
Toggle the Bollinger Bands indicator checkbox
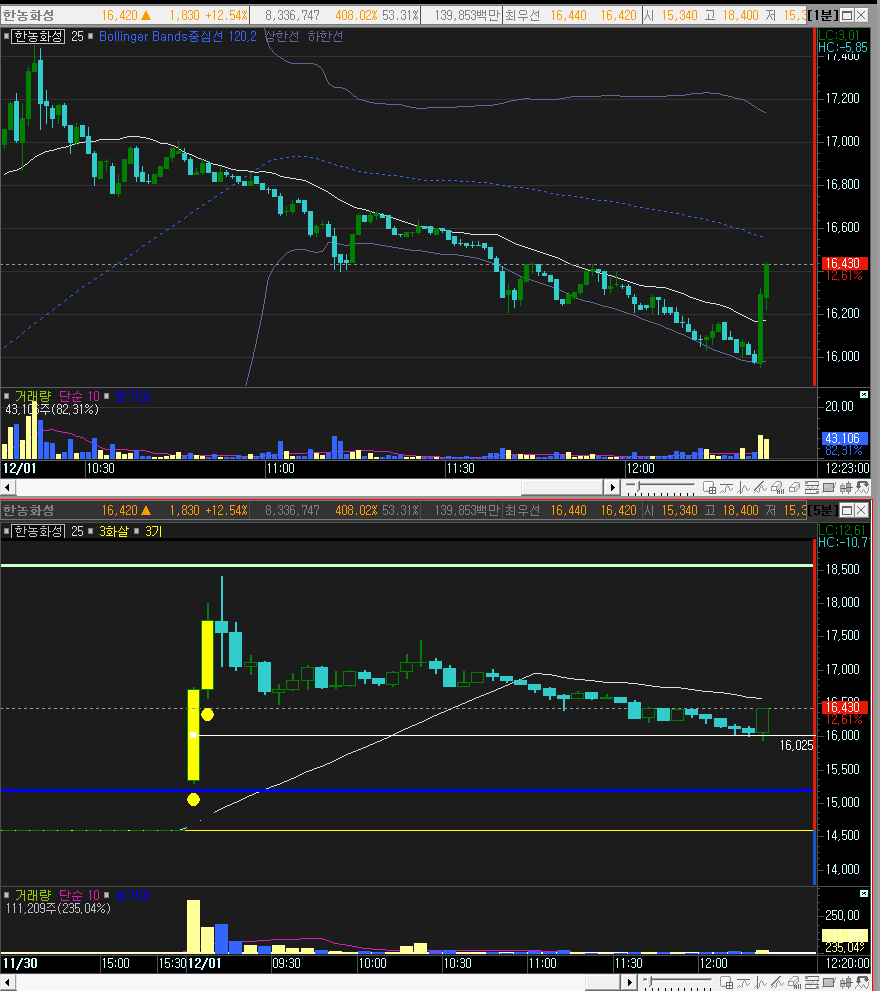click(92, 37)
